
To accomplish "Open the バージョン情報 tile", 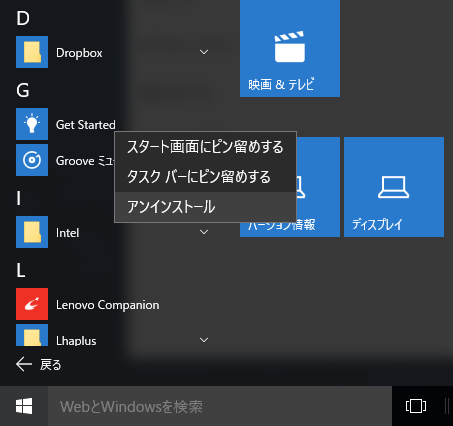I will click(290, 230).
